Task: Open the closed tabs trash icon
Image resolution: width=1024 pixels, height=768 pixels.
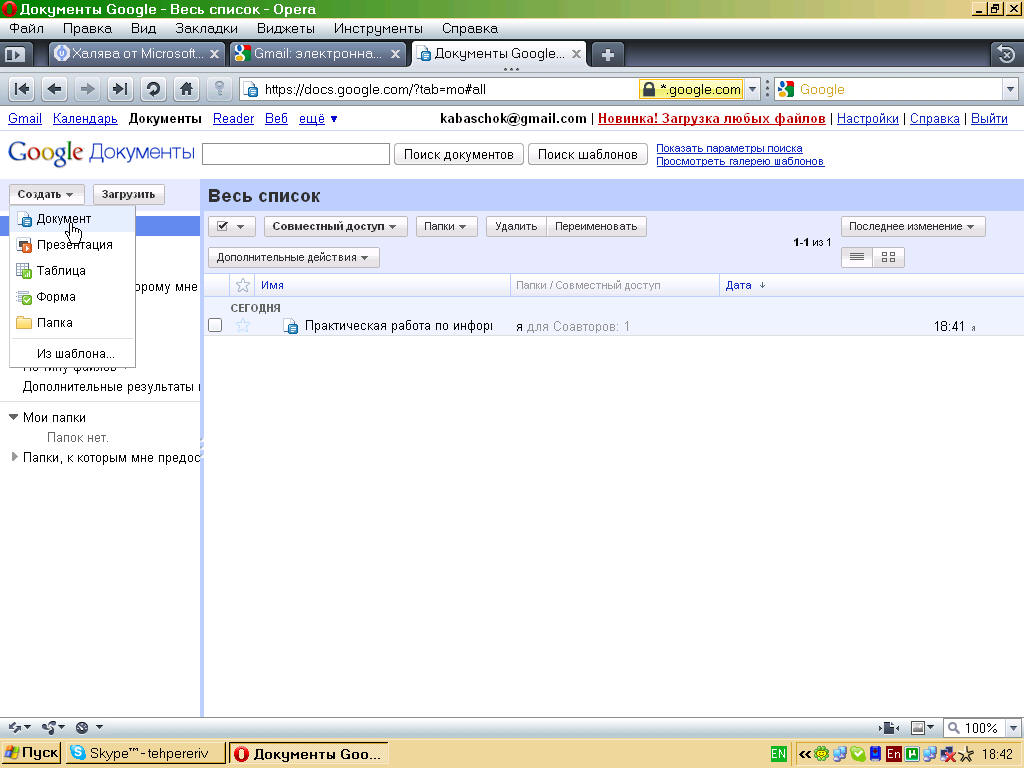Action: pos(1006,54)
